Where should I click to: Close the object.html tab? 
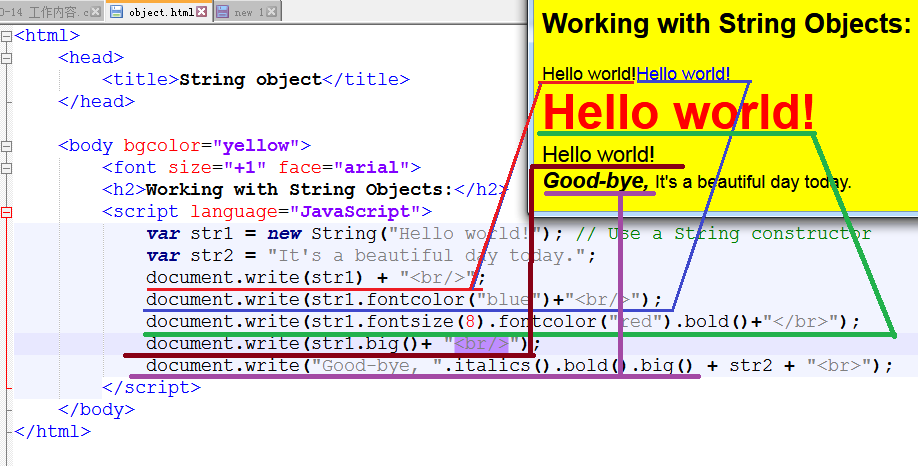click(201, 12)
